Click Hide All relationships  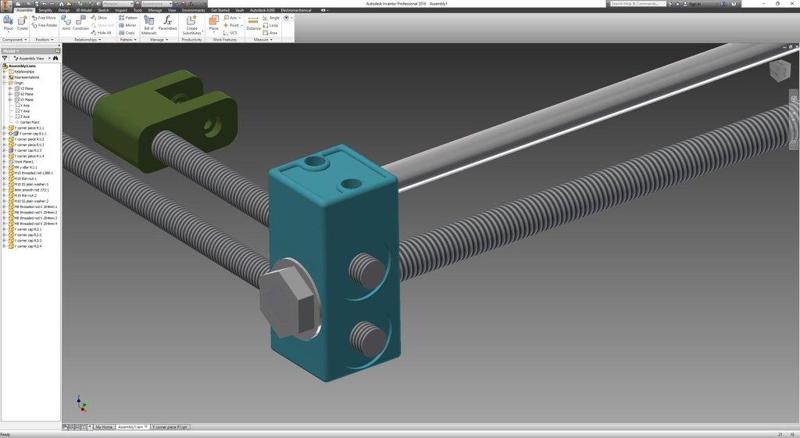click(x=101, y=33)
